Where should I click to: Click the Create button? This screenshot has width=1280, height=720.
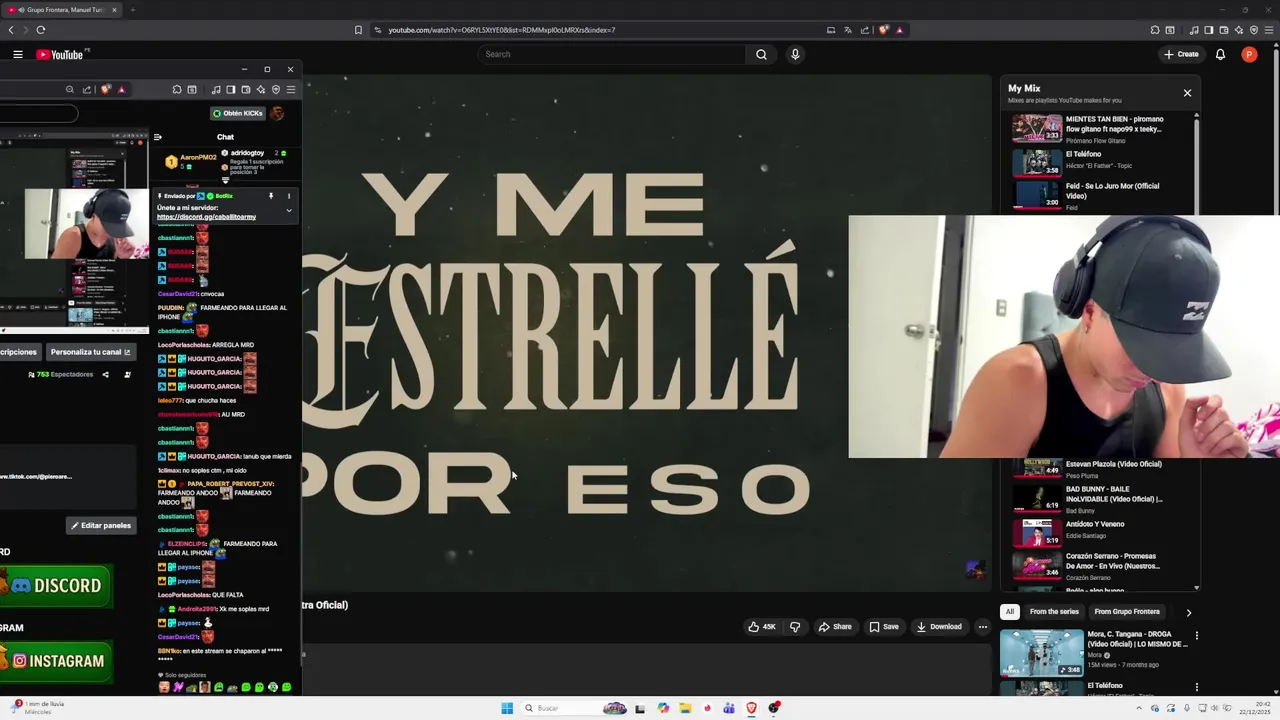click(1181, 55)
